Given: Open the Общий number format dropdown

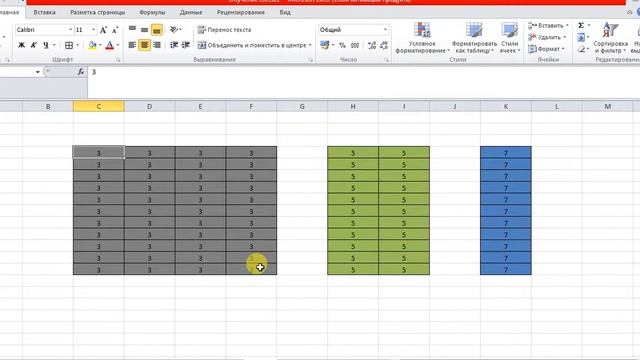Looking at the screenshot, I should tap(385, 30).
